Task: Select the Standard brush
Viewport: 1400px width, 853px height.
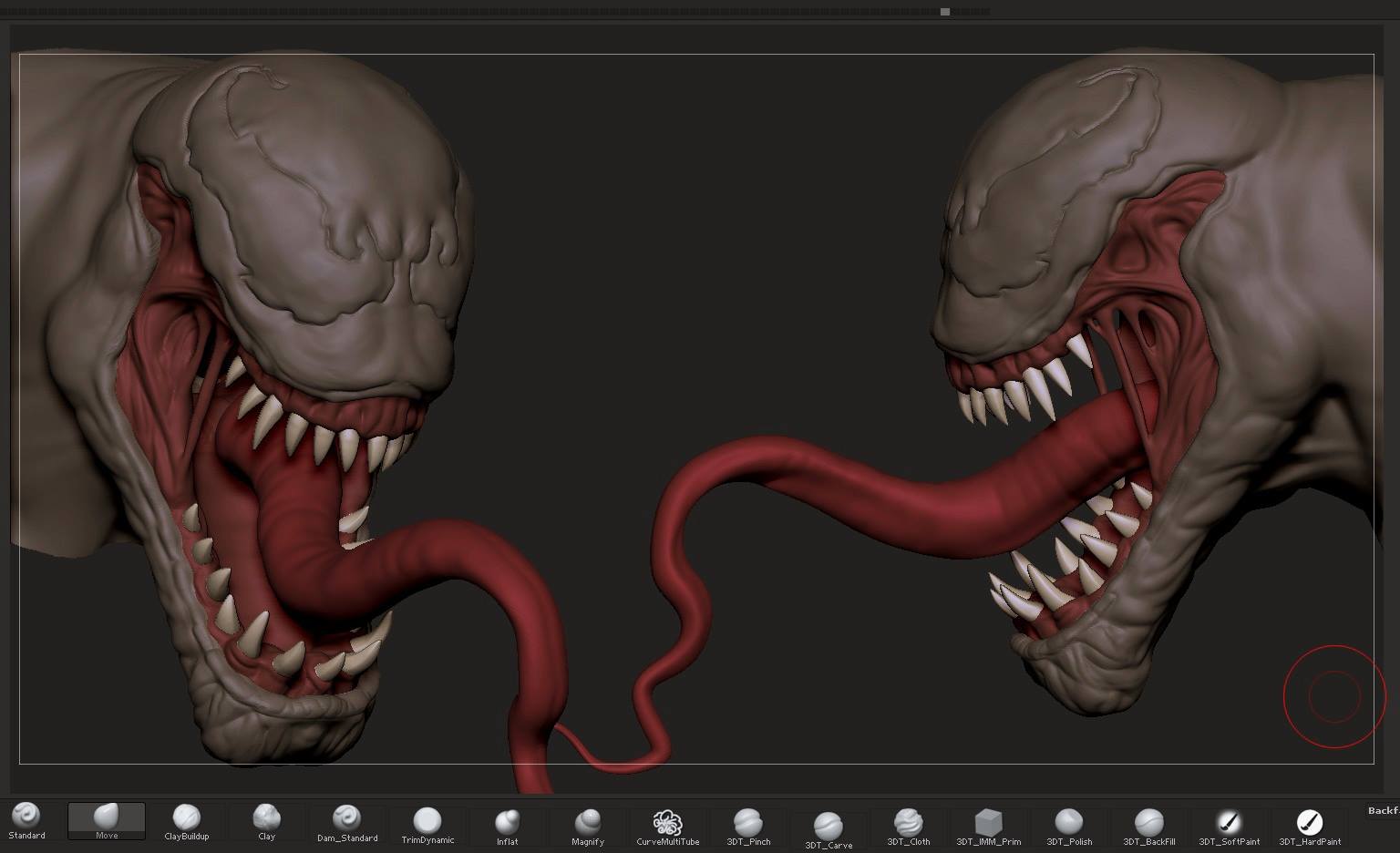Action: click(26, 820)
